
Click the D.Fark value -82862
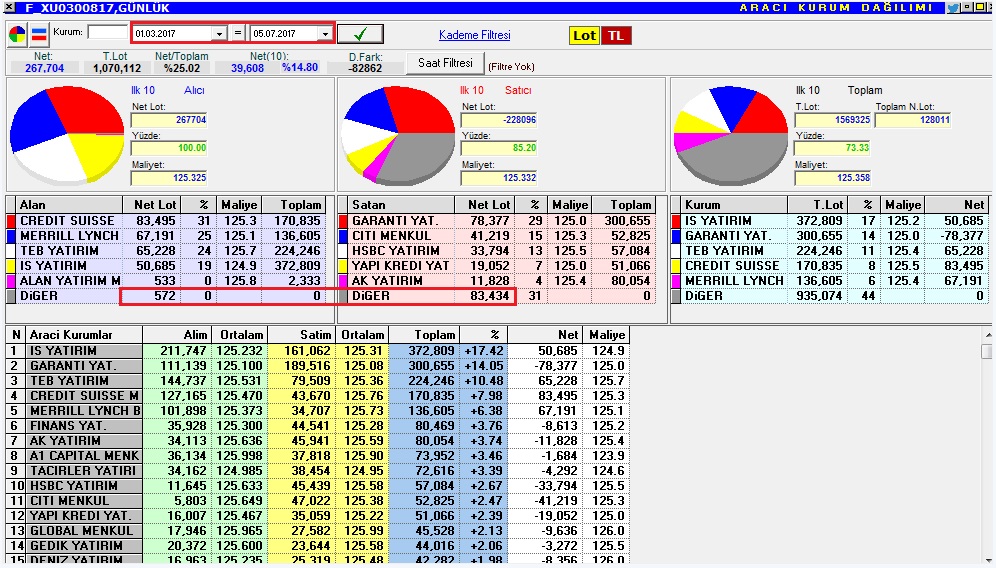365,68
